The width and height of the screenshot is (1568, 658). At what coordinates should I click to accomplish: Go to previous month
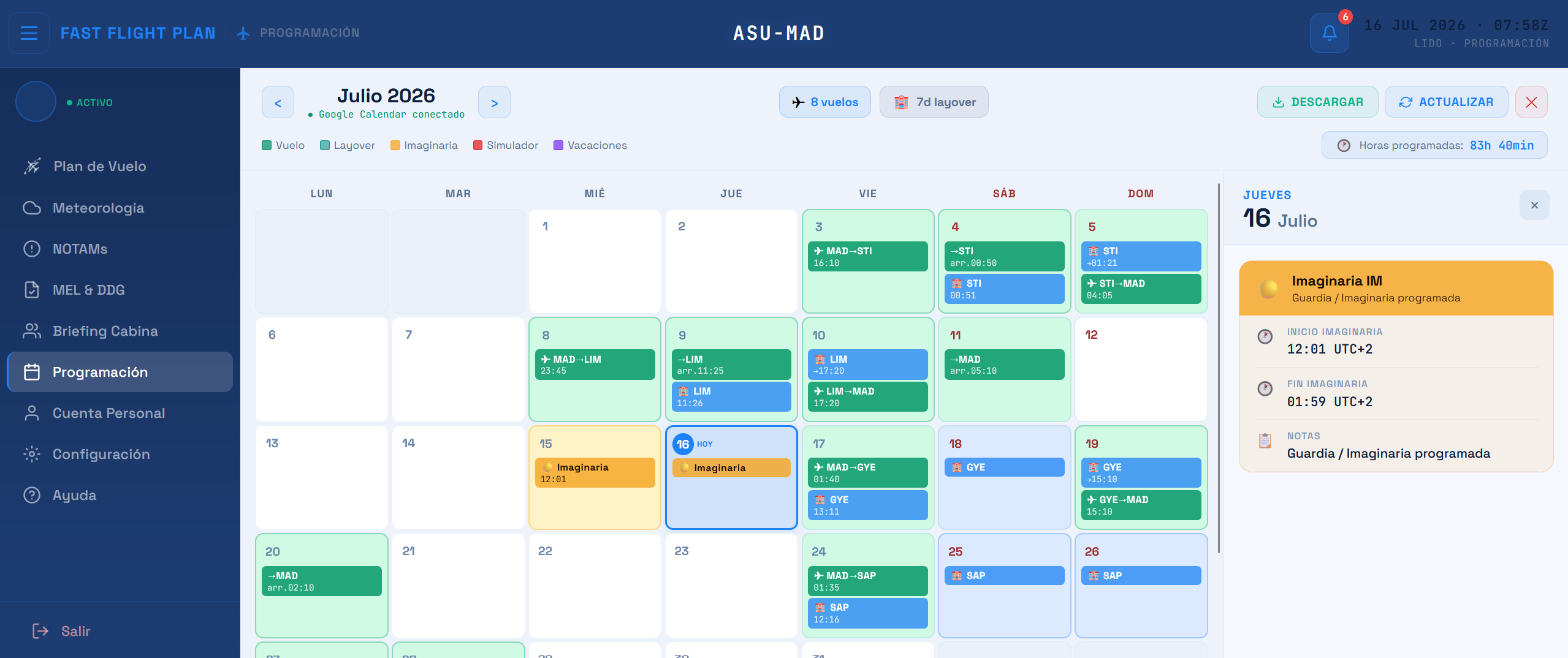tap(278, 102)
